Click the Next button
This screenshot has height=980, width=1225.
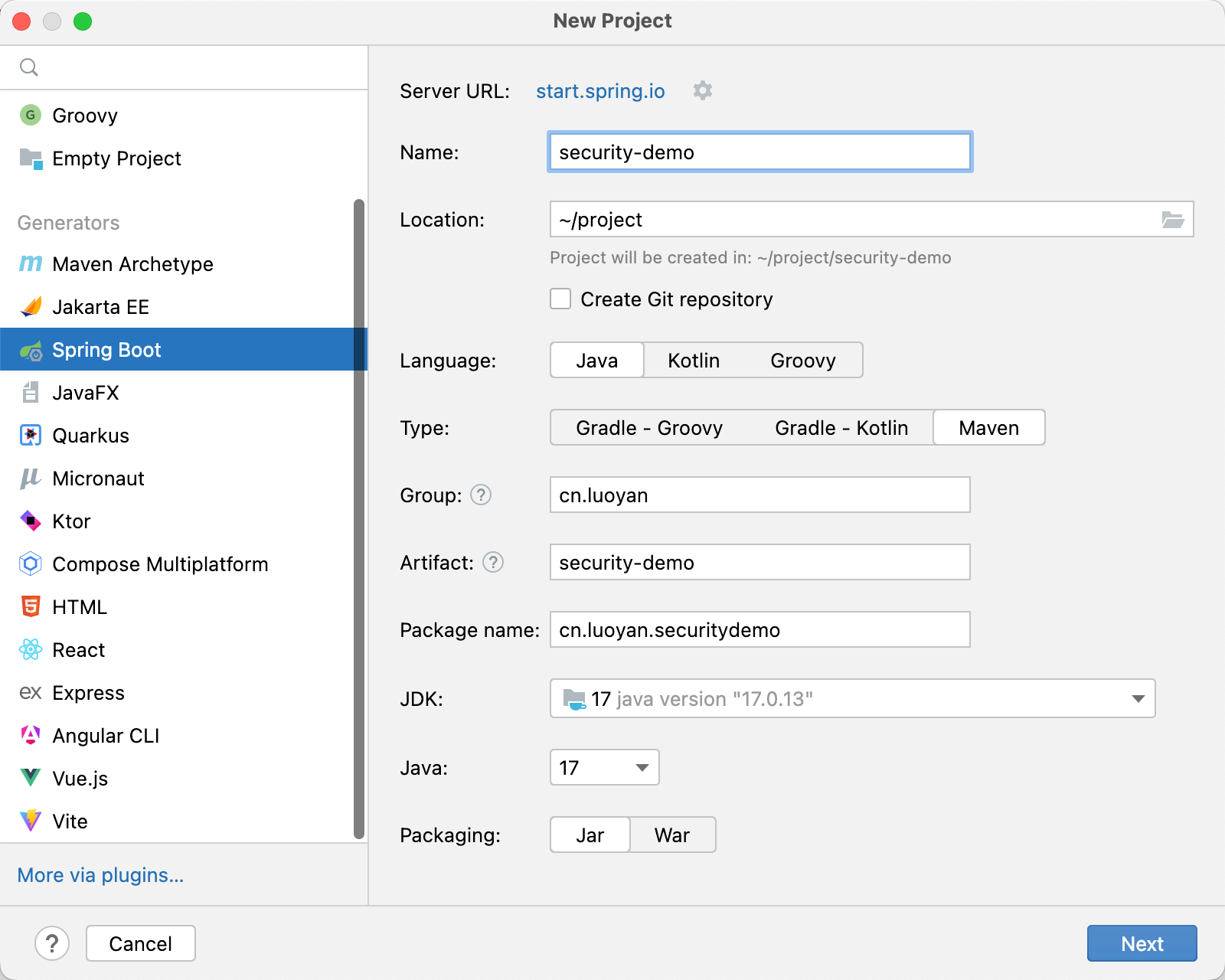pos(1142,943)
